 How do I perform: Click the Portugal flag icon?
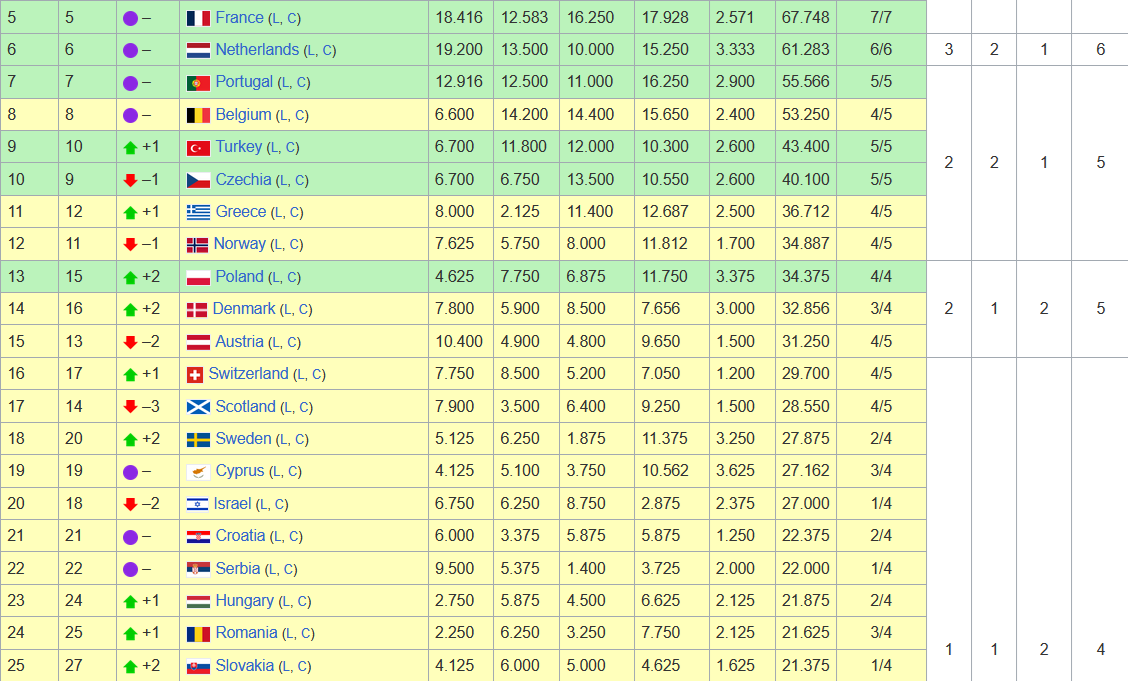(198, 83)
